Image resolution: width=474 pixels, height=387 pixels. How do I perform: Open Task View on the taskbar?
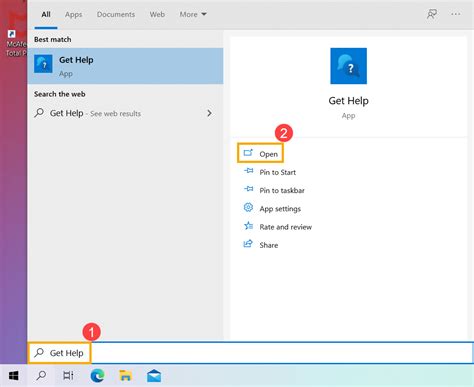[x=68, y=376]
